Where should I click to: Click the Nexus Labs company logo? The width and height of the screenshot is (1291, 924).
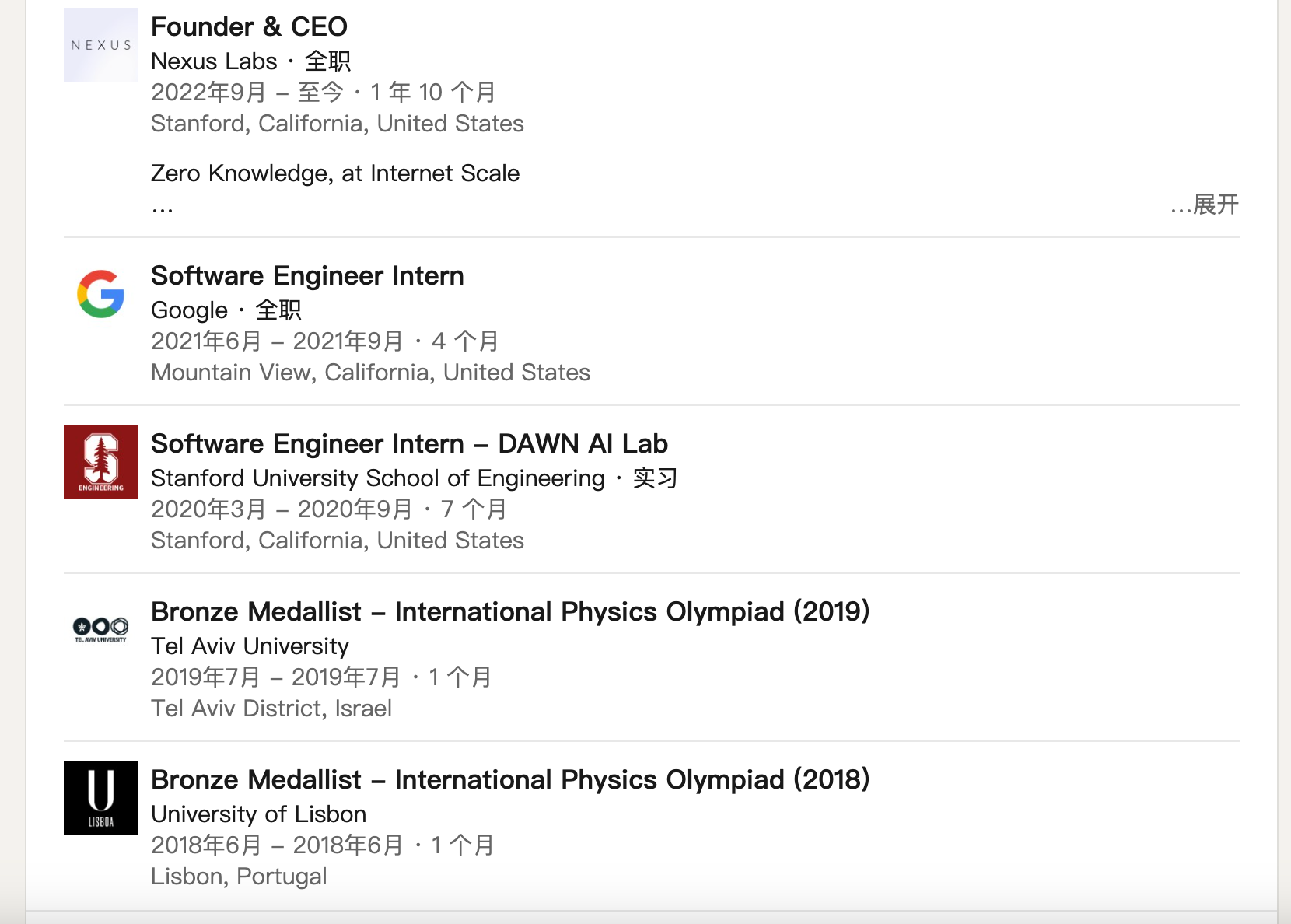[101, 45]
